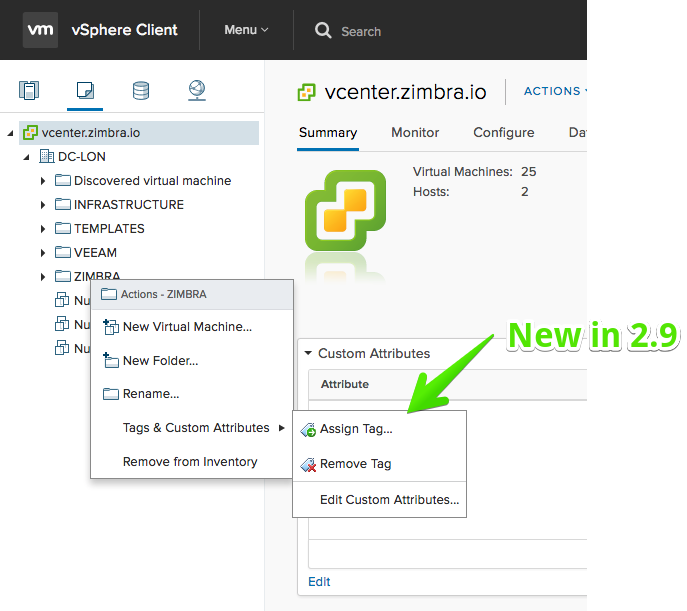Screen dimensions: 687x611
Task: Choose Remove Tag from submenu
Action: coord(379,464)
